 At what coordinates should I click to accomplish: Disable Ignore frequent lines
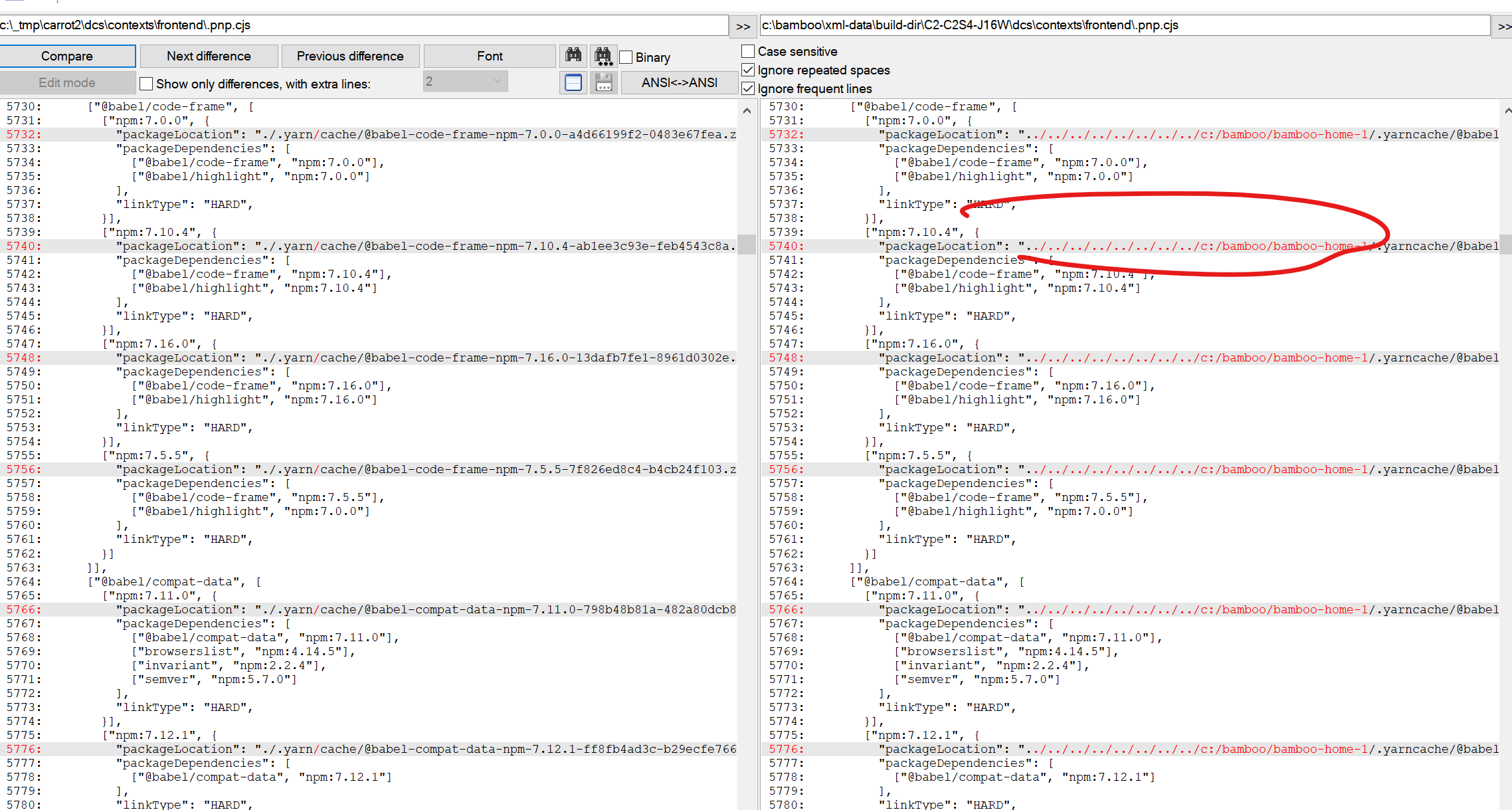click(x=747, y=88)
